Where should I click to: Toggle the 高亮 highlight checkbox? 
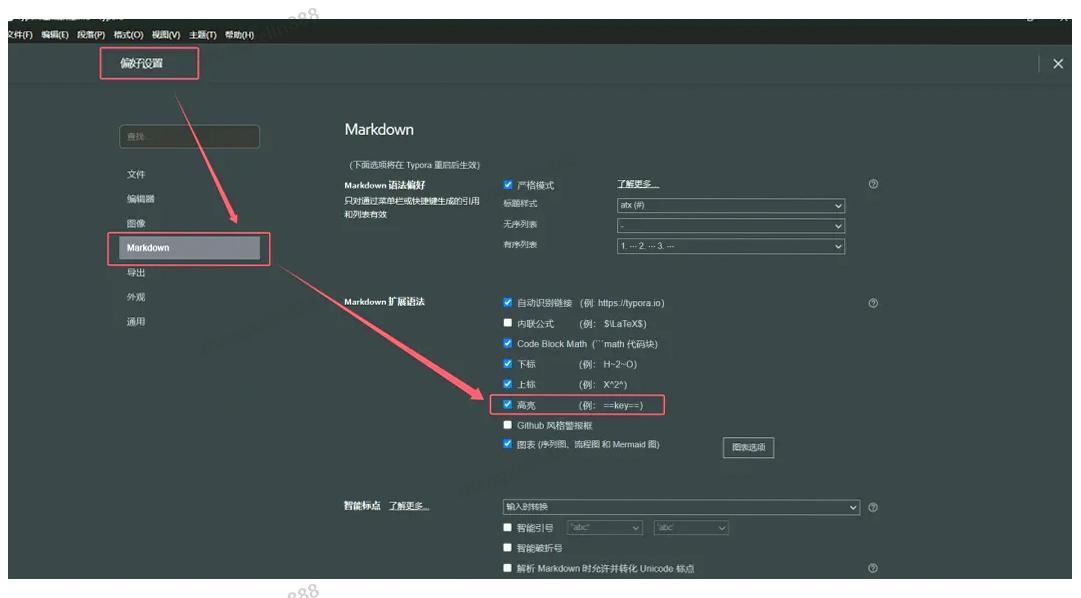coord(507,404)
